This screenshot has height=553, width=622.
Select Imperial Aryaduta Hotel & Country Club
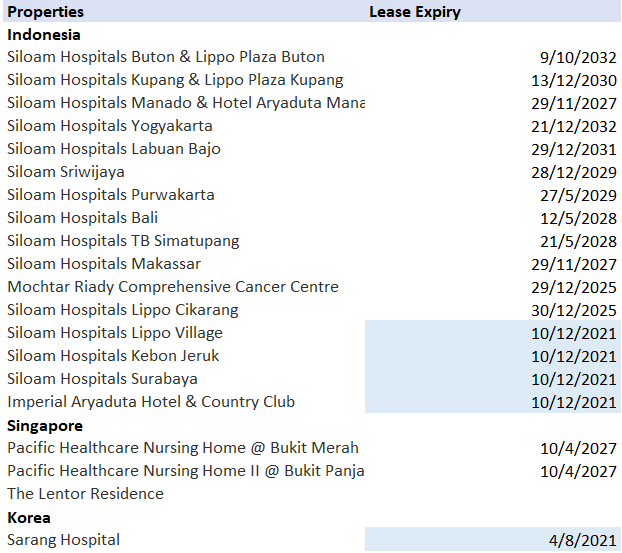[x=151, y=402]
